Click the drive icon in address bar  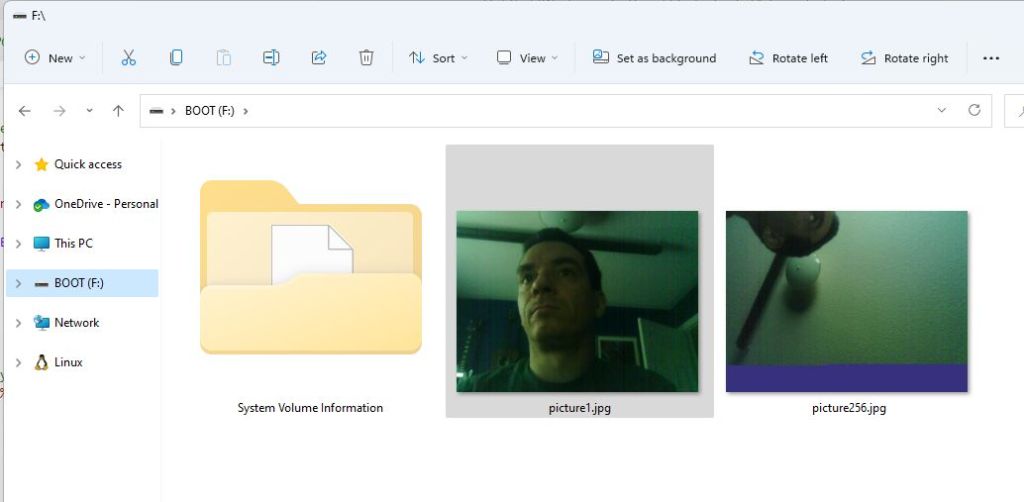pos(155,111)
